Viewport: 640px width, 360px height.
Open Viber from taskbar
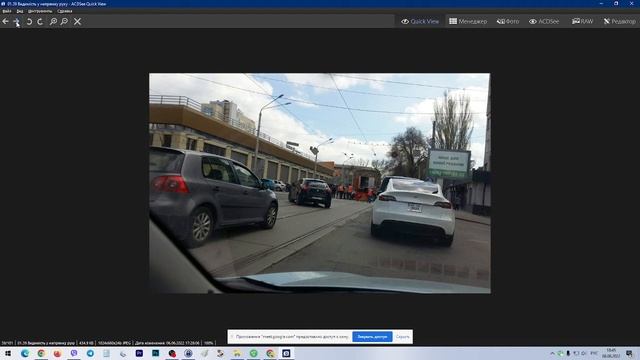point(74,353)
